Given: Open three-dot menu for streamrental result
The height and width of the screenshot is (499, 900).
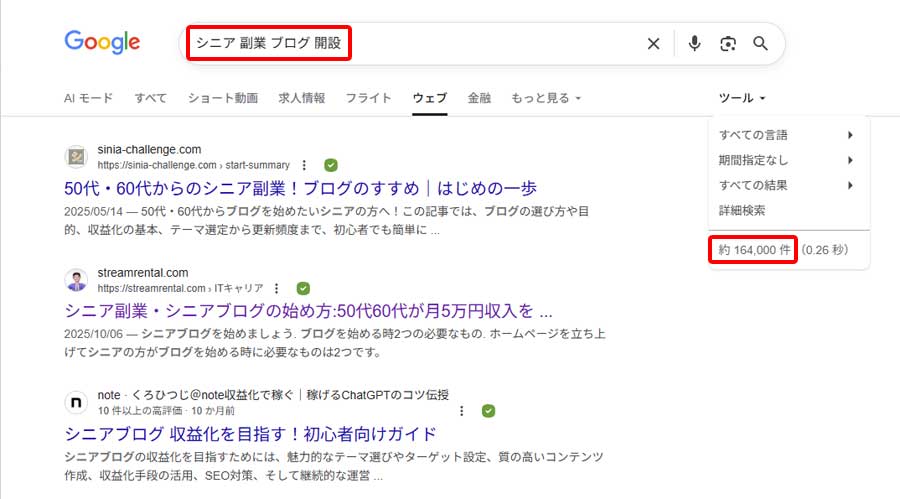Looking at the screenshot, I should 277,288.
